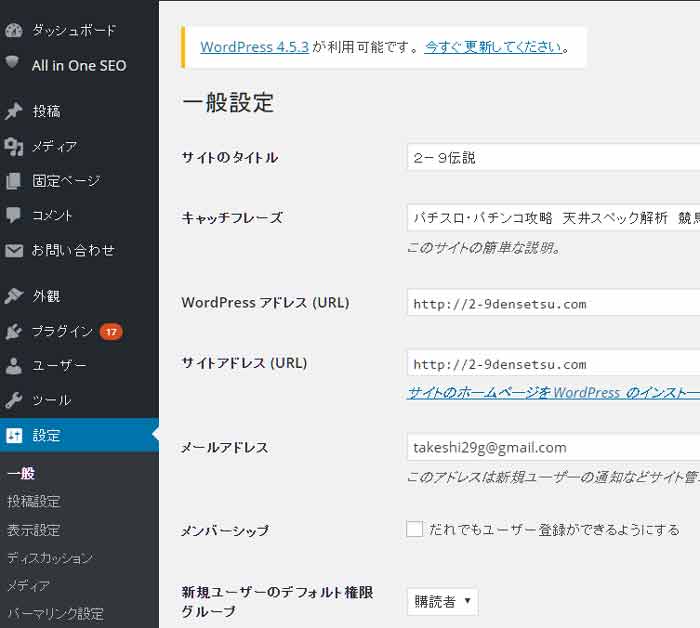Click the Plugins plug icon
The image size is (700, 628).
[x=13, y=331]
